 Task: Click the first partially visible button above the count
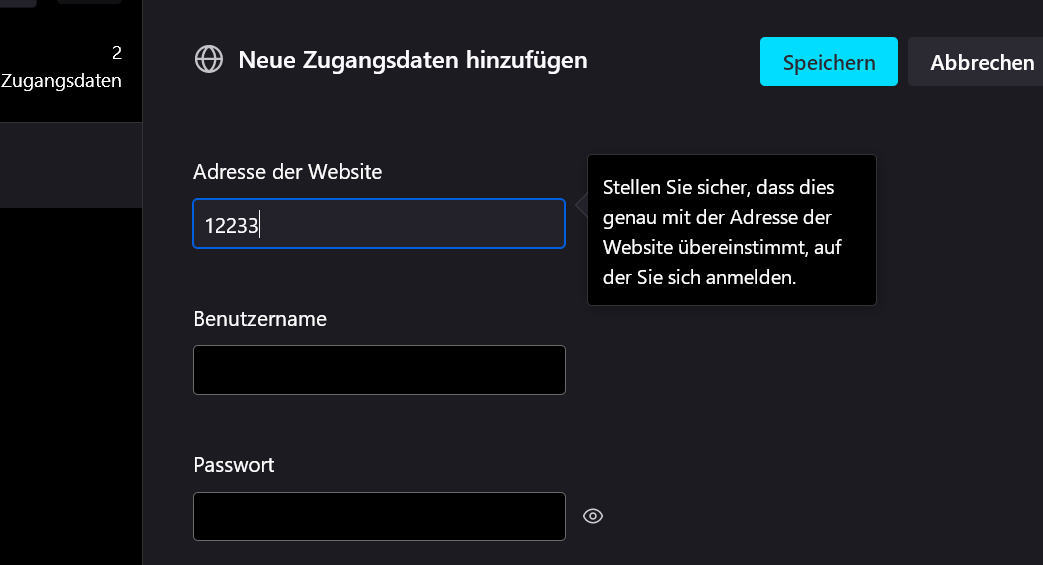pos(18,2)
